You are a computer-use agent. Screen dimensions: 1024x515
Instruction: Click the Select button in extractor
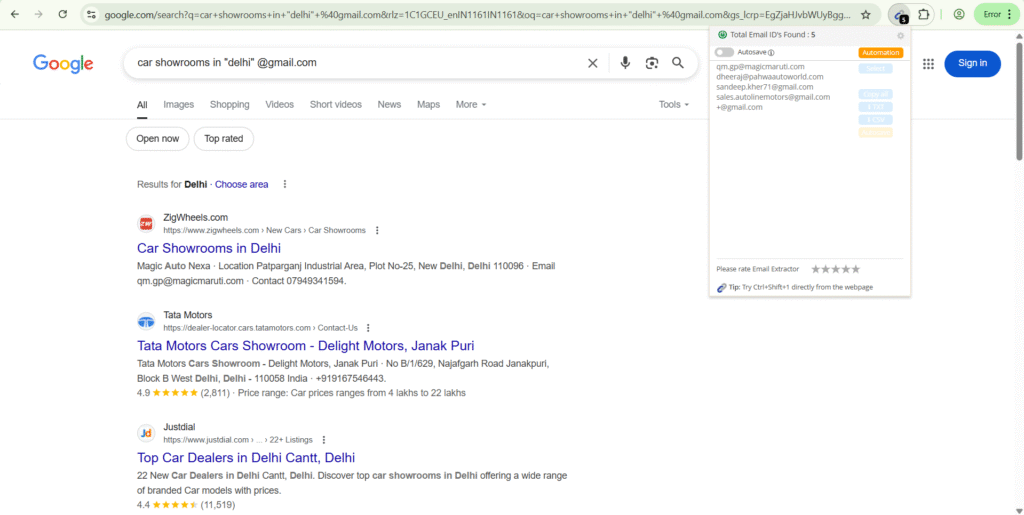(x=875, y=69)
